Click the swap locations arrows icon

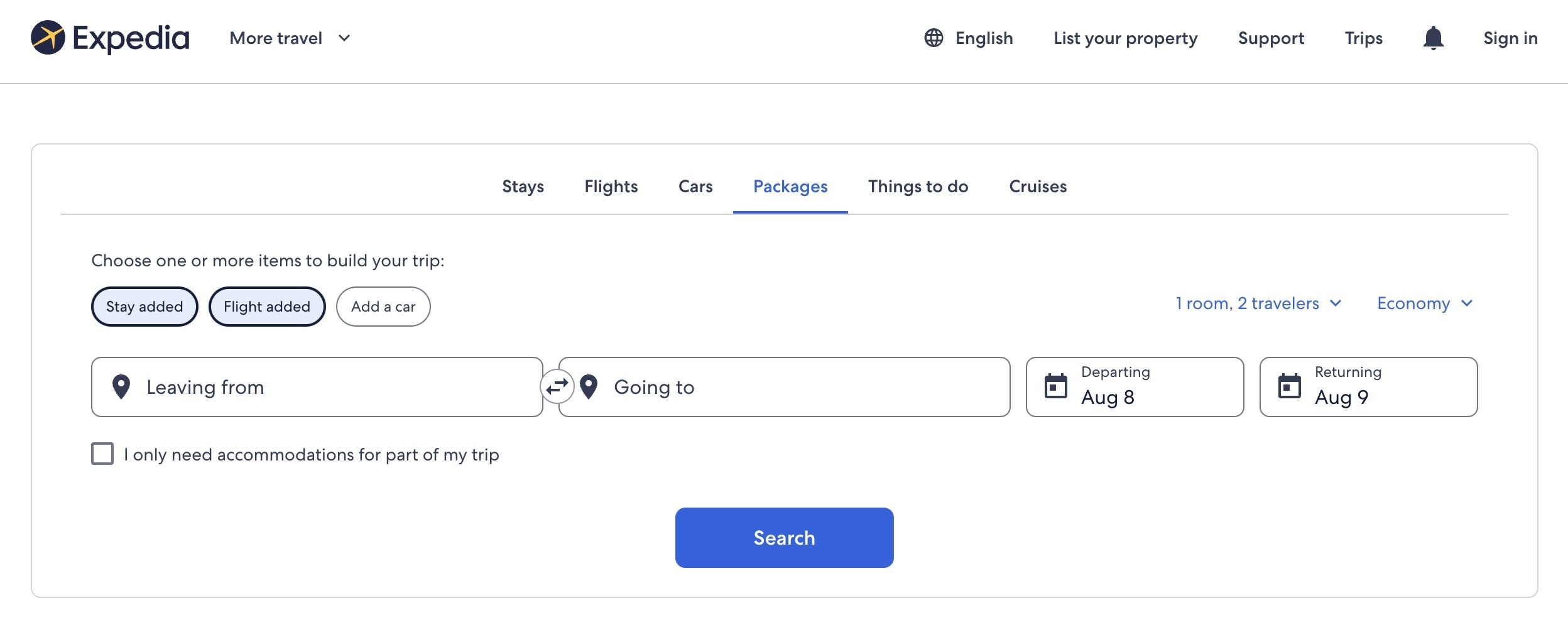point(557,387)
